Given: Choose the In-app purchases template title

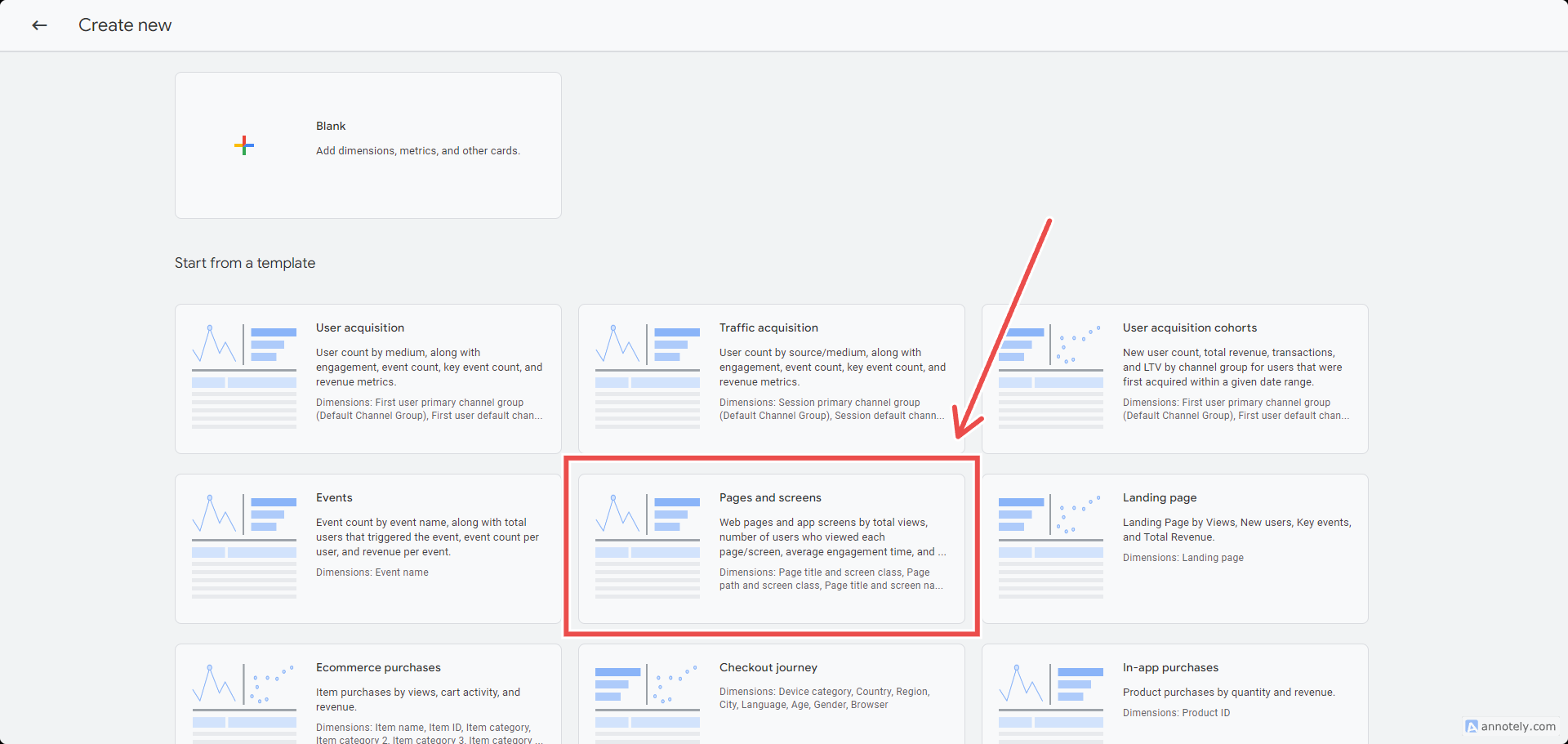Looking at the screenshot, I should (x=1170, y=667).
